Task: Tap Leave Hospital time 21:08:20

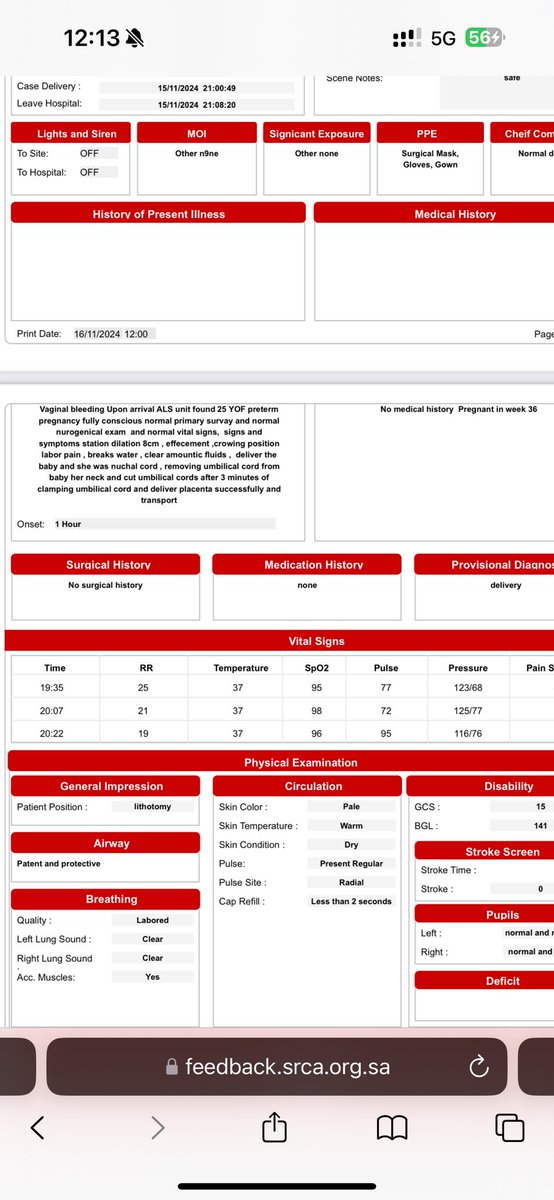Action: tap(197, 104)
